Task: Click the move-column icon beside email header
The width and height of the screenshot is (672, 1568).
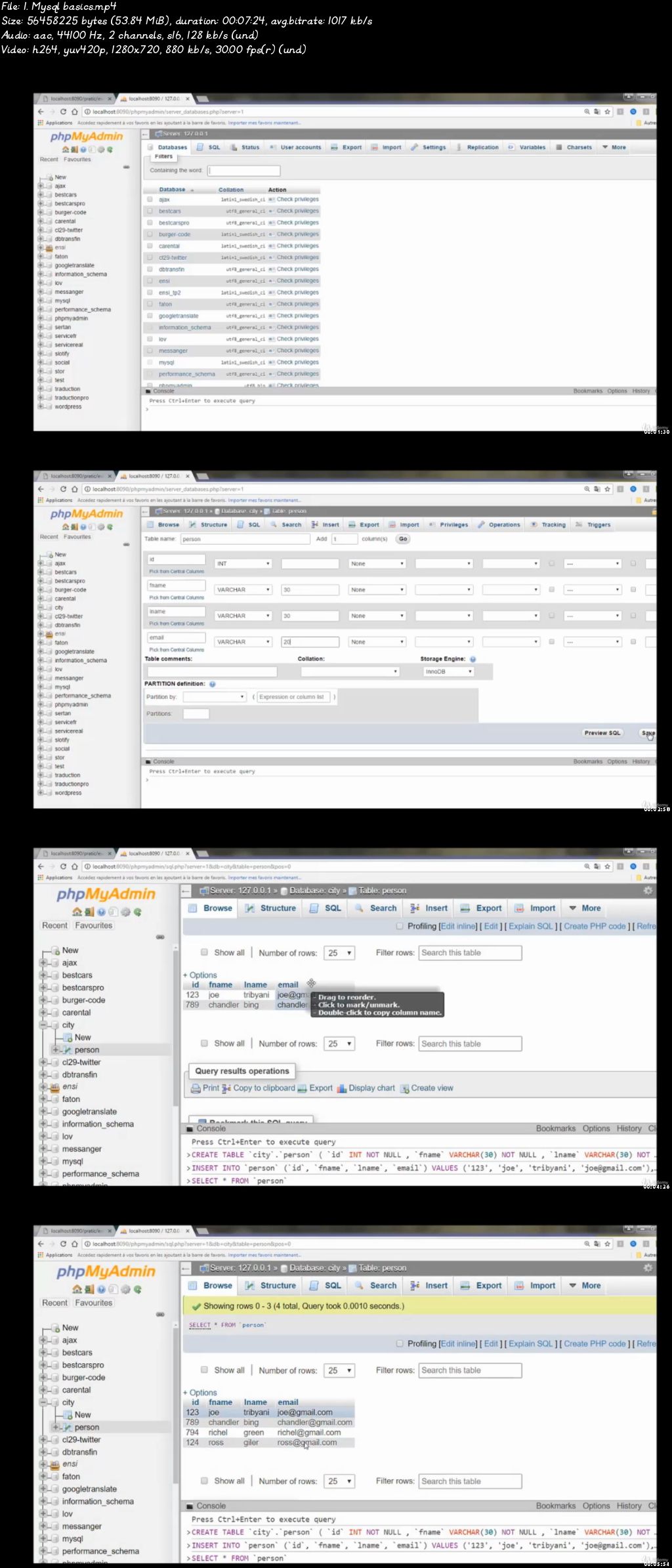Action: point(311,983)
